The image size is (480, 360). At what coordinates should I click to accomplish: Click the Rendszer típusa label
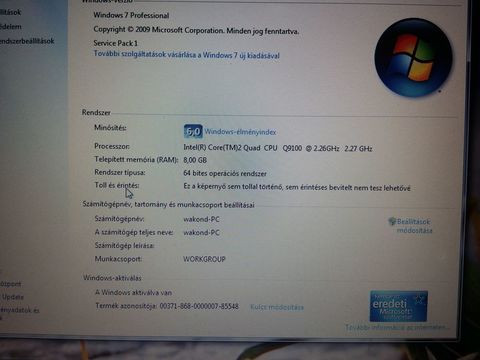(120, 172)
